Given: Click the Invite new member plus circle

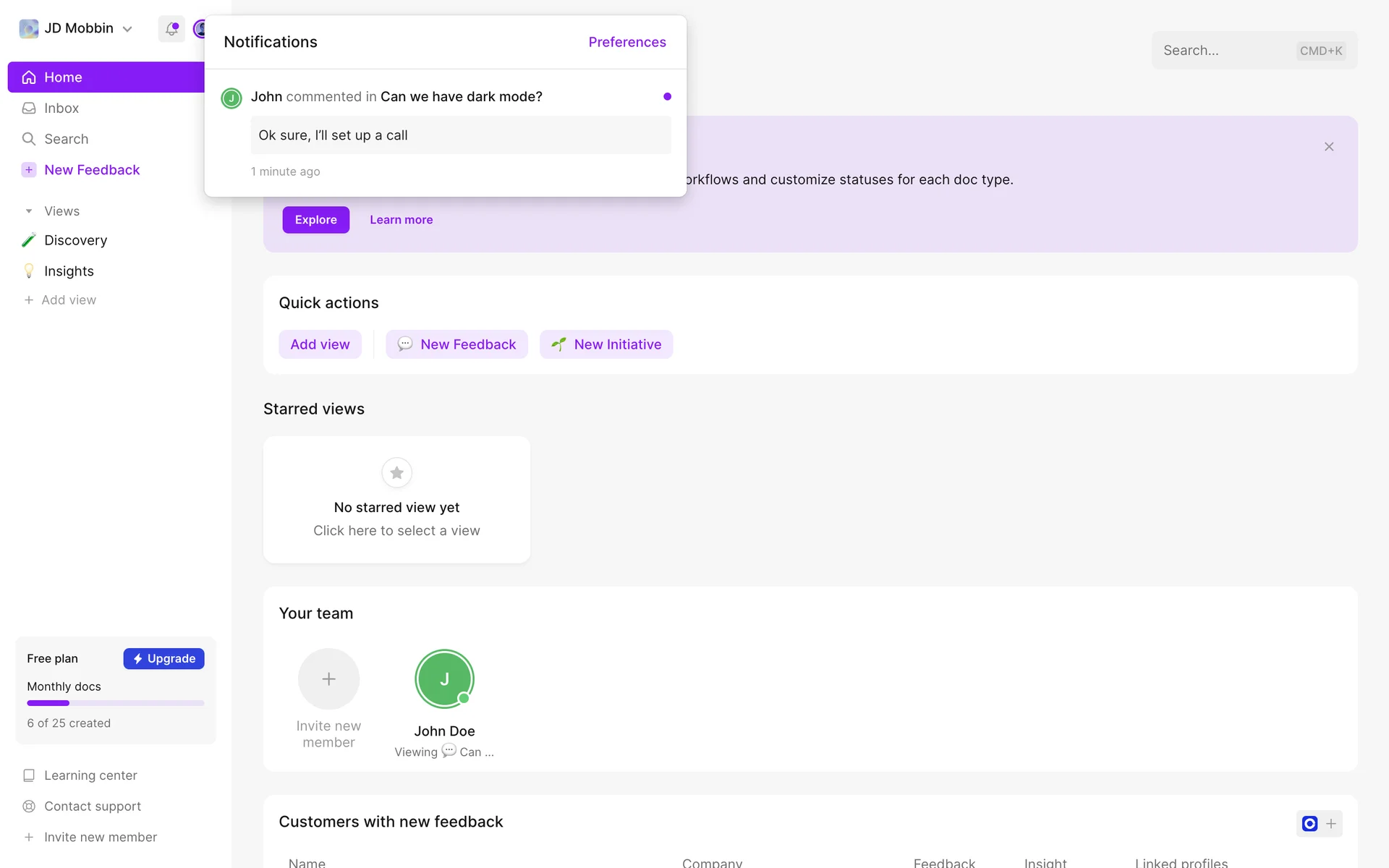Looking at the screenshot, I should (328, 678).
